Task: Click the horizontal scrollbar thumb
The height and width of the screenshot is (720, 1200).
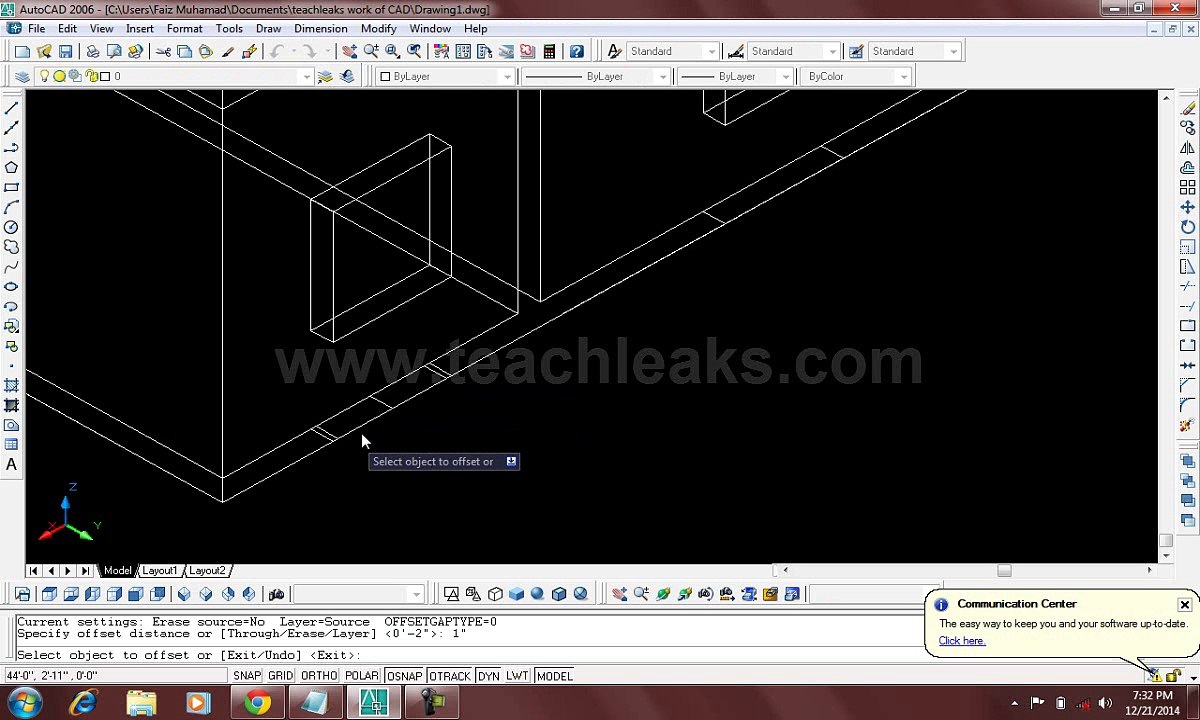Action: point(1004,570)
